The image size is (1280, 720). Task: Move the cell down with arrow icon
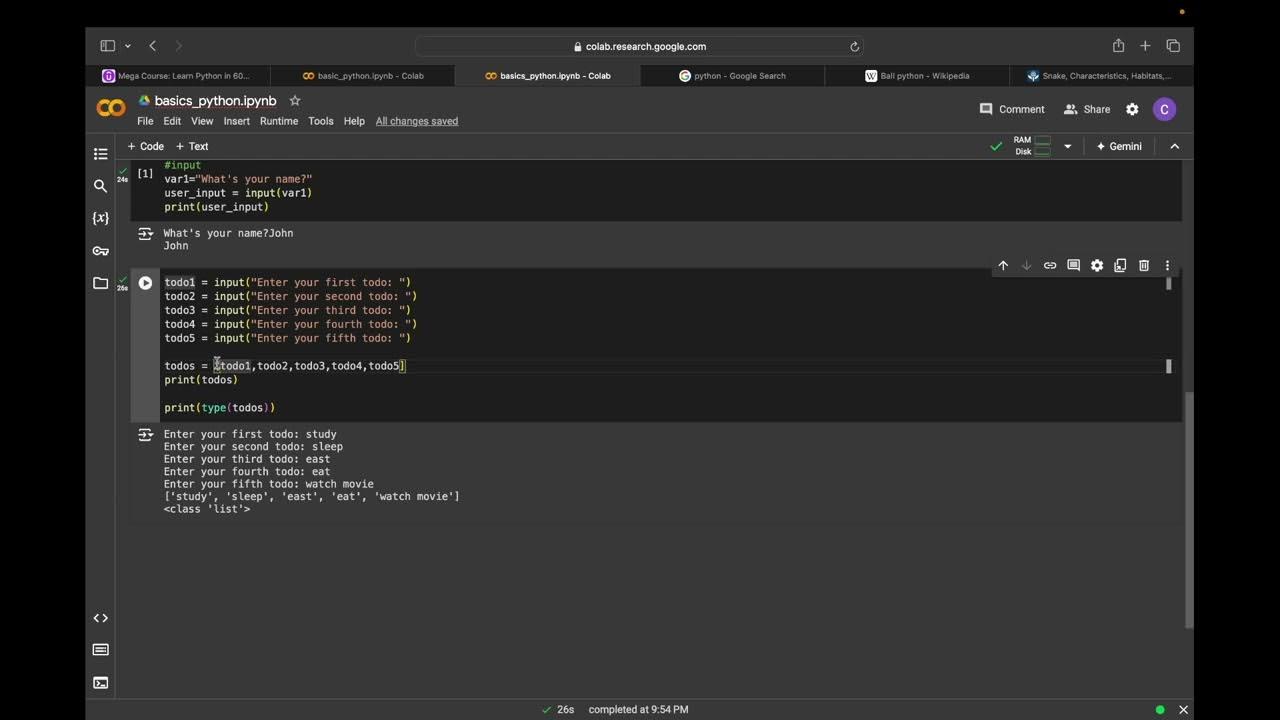(1026, 266)
